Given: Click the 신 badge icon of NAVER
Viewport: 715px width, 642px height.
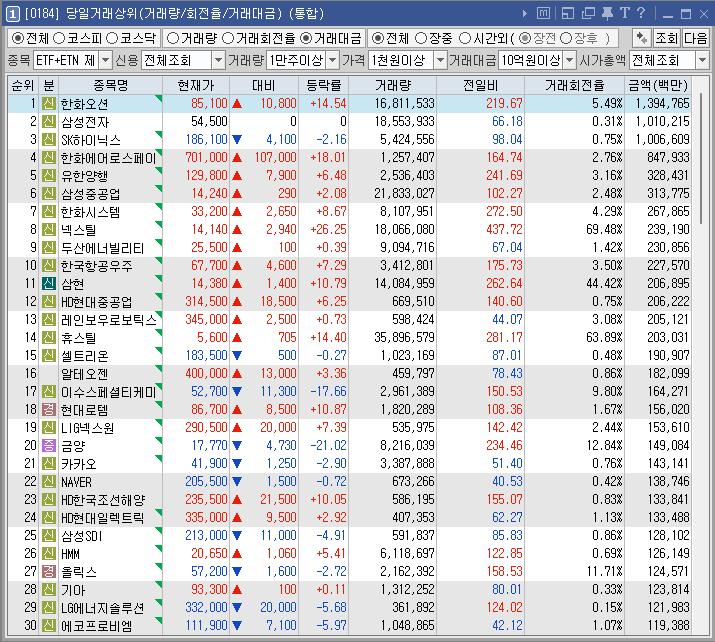Looking at the screenshot, I should point(49,482).
